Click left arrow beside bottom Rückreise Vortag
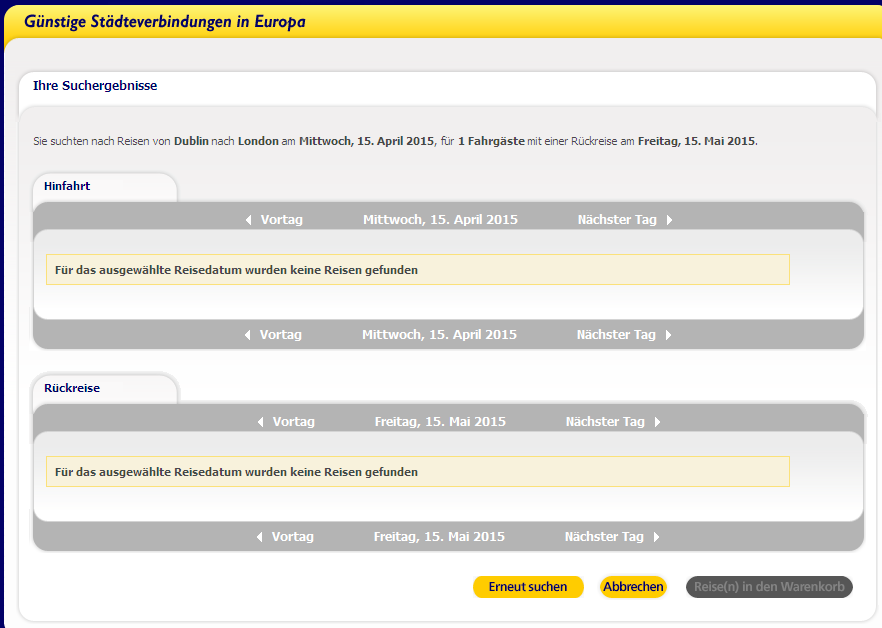 point(259,537)
